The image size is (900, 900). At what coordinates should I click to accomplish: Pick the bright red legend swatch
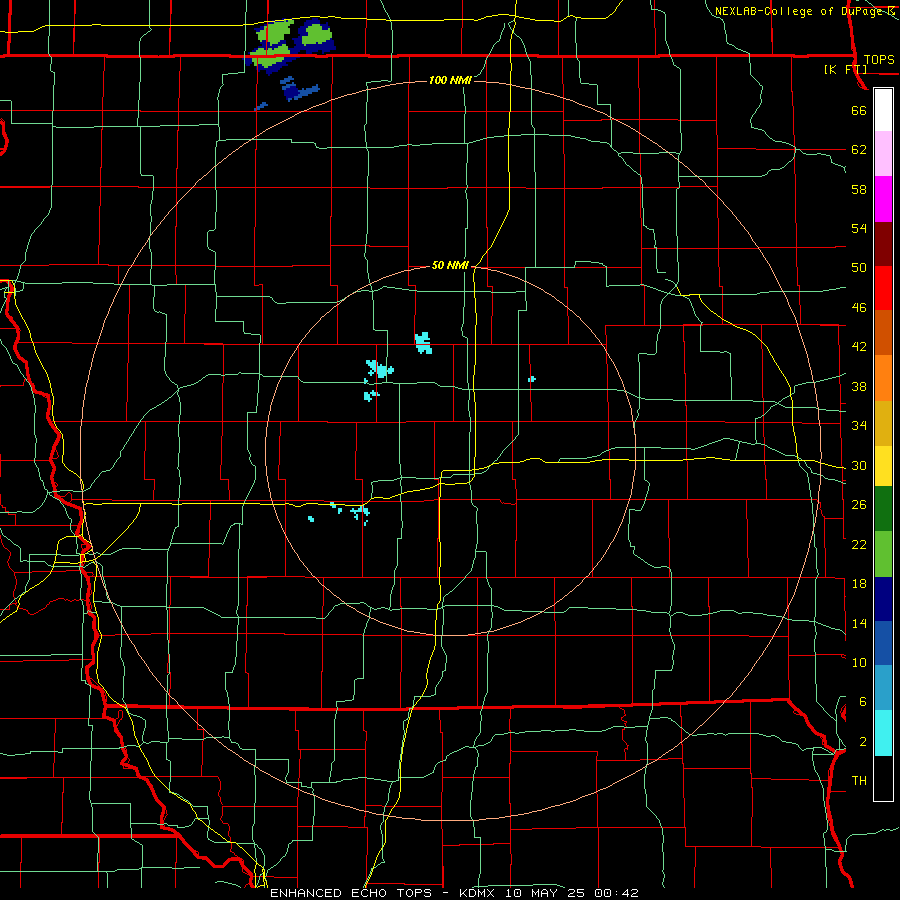[883, 288]
